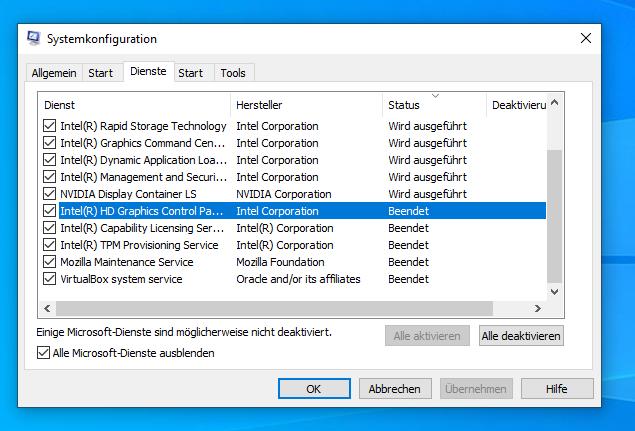Click the Alle aktivieren button
This screenshot has width=635, height=431.
pos(427,336)
